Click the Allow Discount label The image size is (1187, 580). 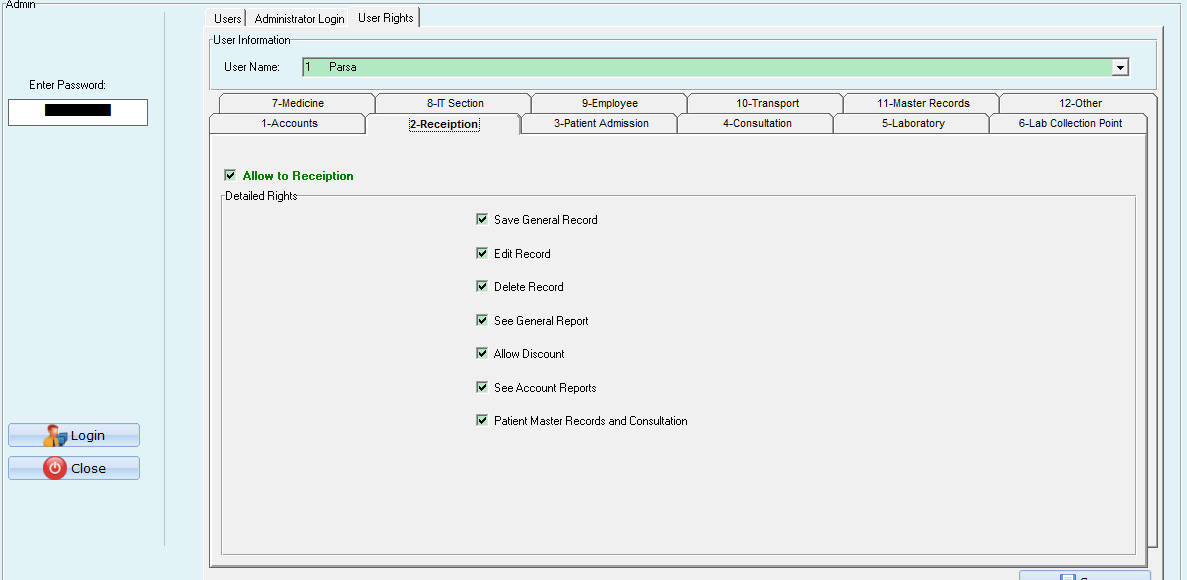(x=529, y=354)
